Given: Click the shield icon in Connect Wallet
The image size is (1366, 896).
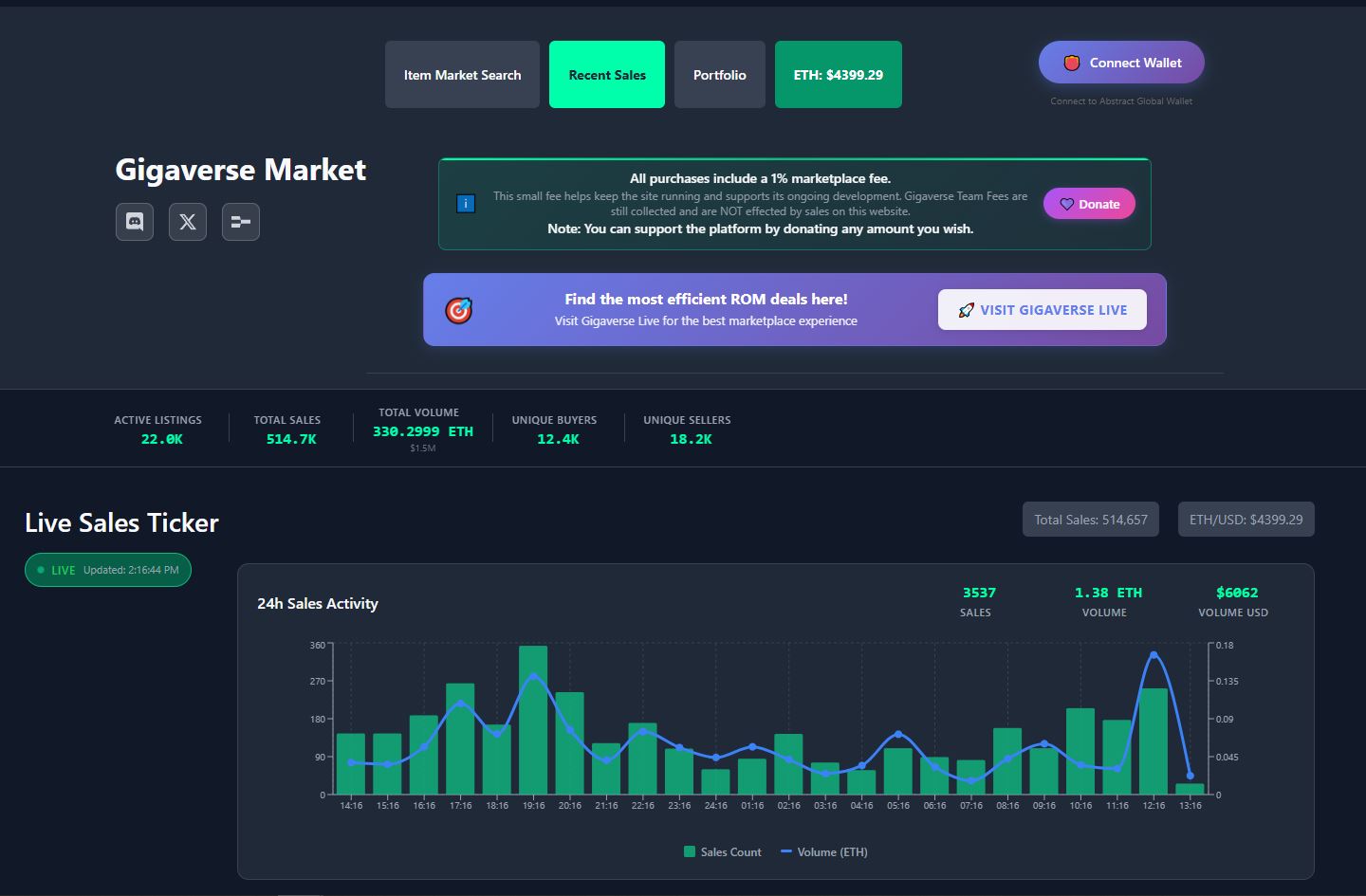Looking at the screenshot, I should click(1072, 63).
